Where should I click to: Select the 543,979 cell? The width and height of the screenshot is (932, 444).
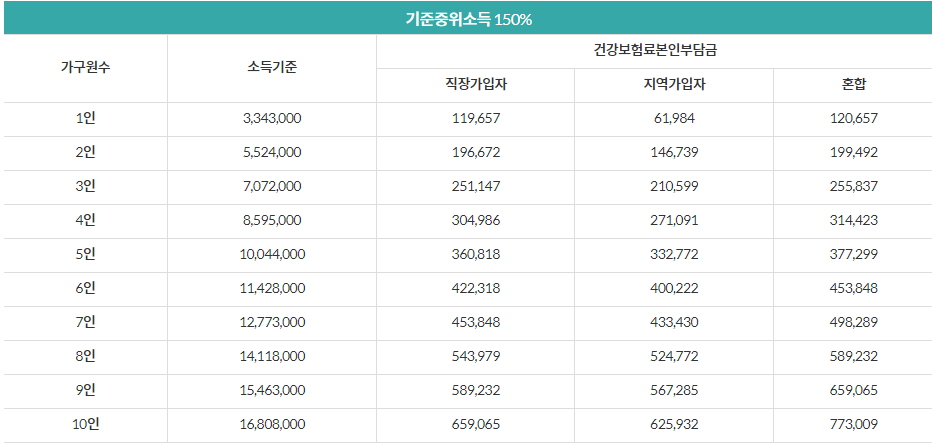coord(476,355)
